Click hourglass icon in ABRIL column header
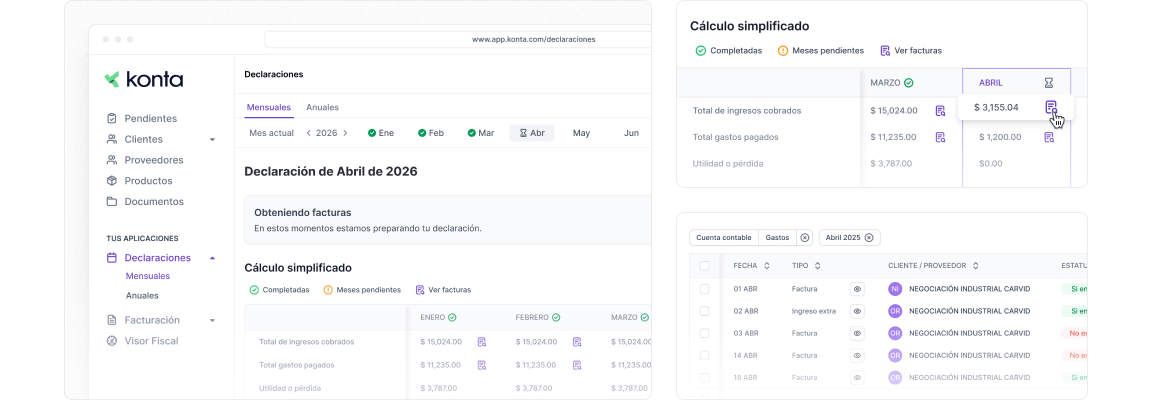This screenshot has height=400, width=1152. pyautogui.click(x=1048, y=83)
